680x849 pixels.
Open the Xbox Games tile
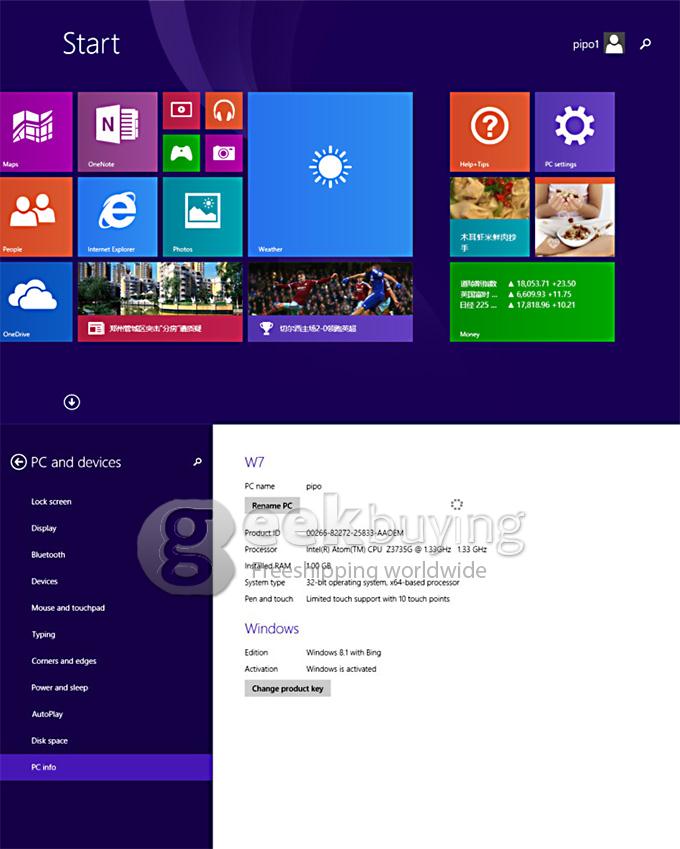(181, 153)
